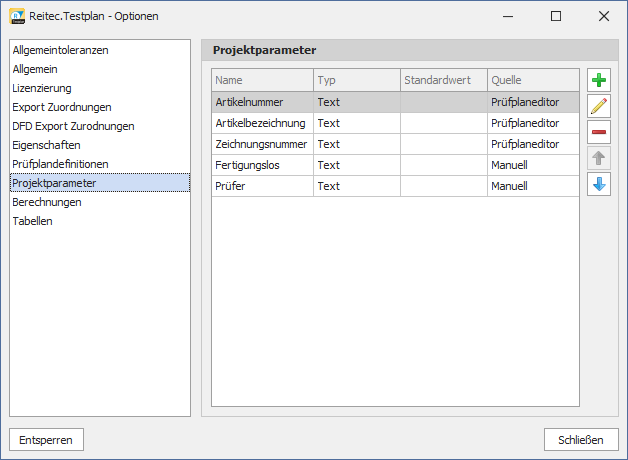
Task: Click the green plus add parameter icon
Action: 598,81
